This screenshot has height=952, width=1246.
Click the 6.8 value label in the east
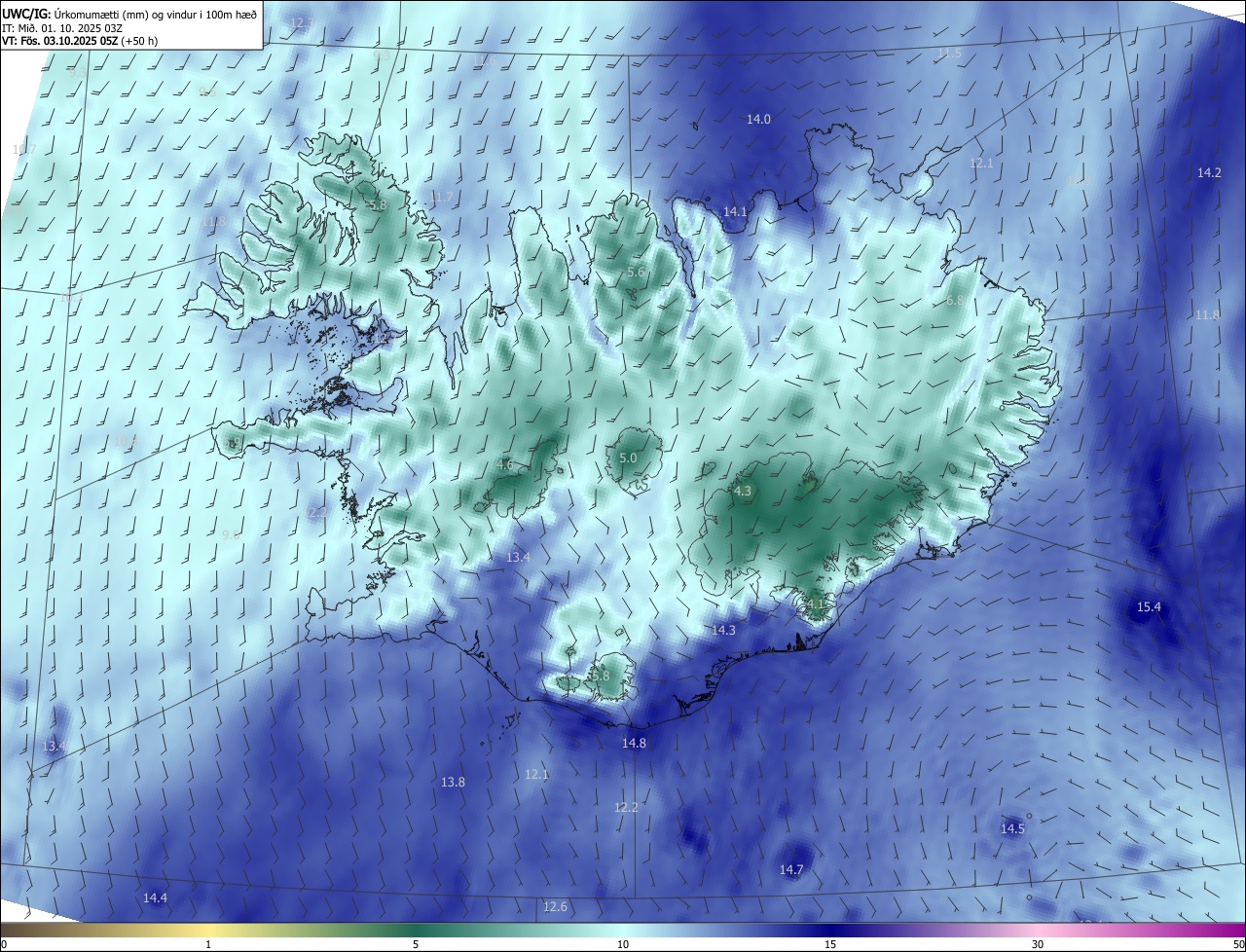pos(955,300)
